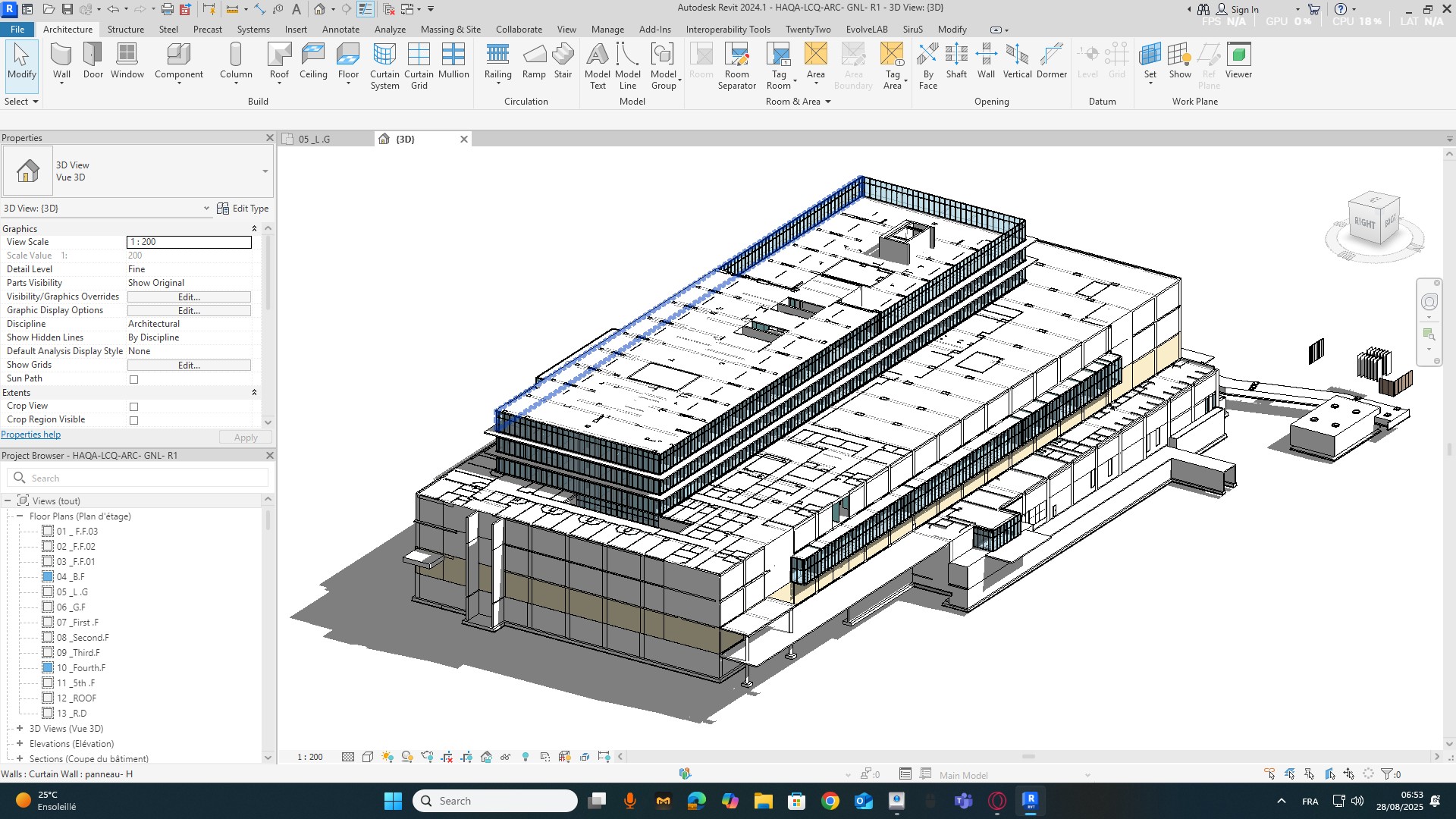Viewport: 1456px width, 819px height.
Task: Open the Properties help link
Action: [x=30, y=435]
